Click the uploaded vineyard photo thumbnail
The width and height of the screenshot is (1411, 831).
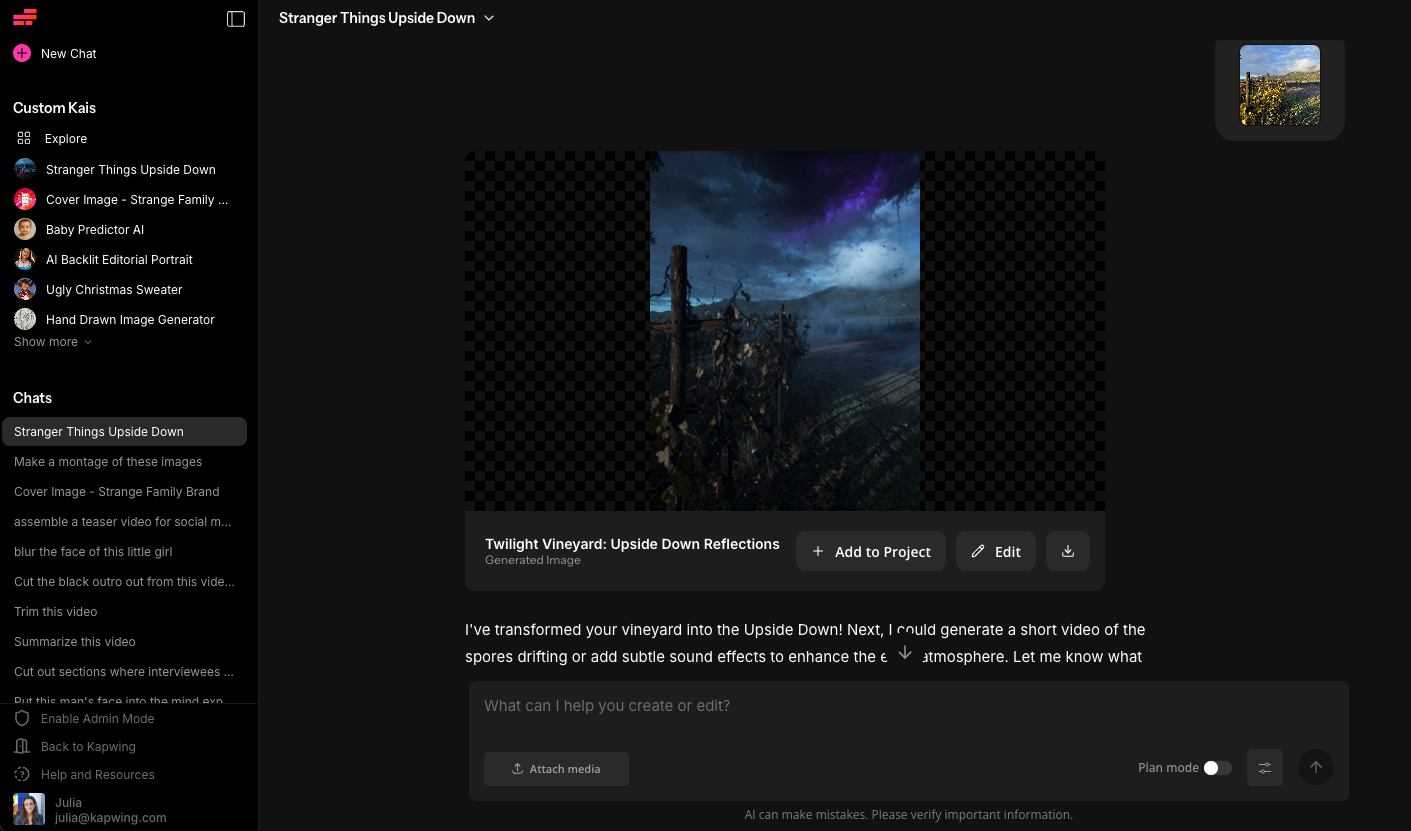pyautogui.click(x=1279, y=85)
